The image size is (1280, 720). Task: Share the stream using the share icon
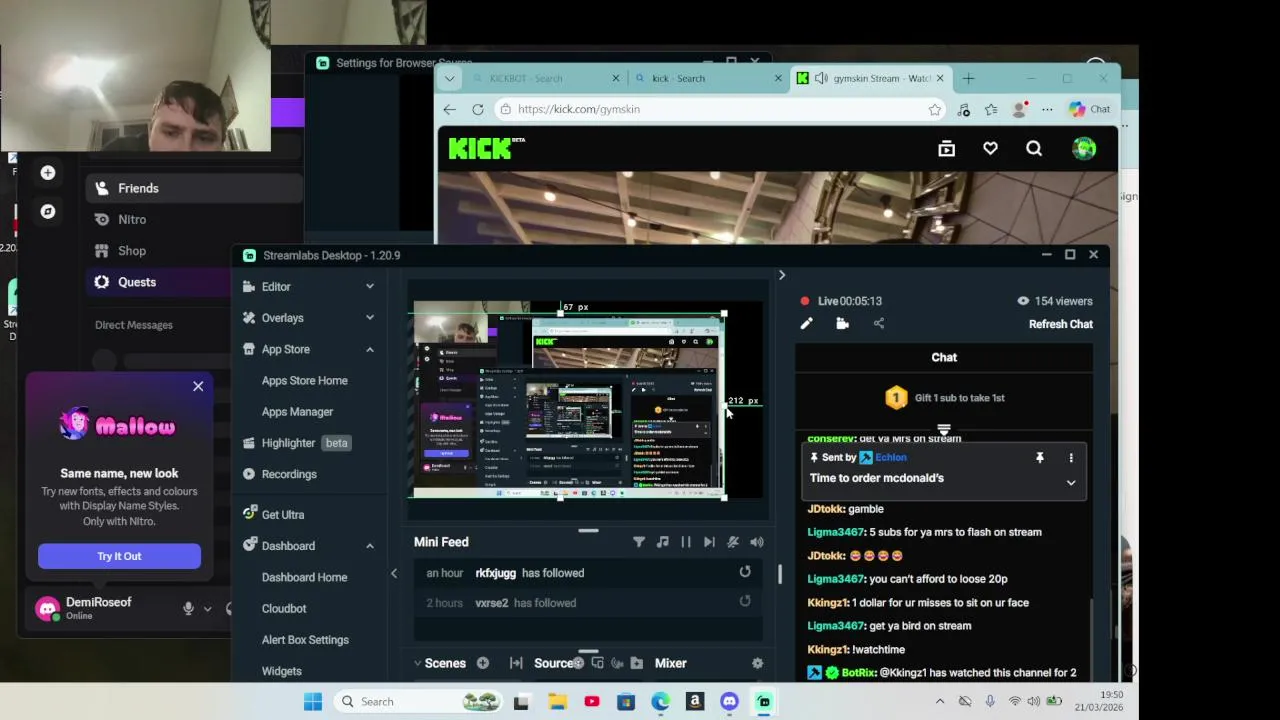(x=879, y=324)
